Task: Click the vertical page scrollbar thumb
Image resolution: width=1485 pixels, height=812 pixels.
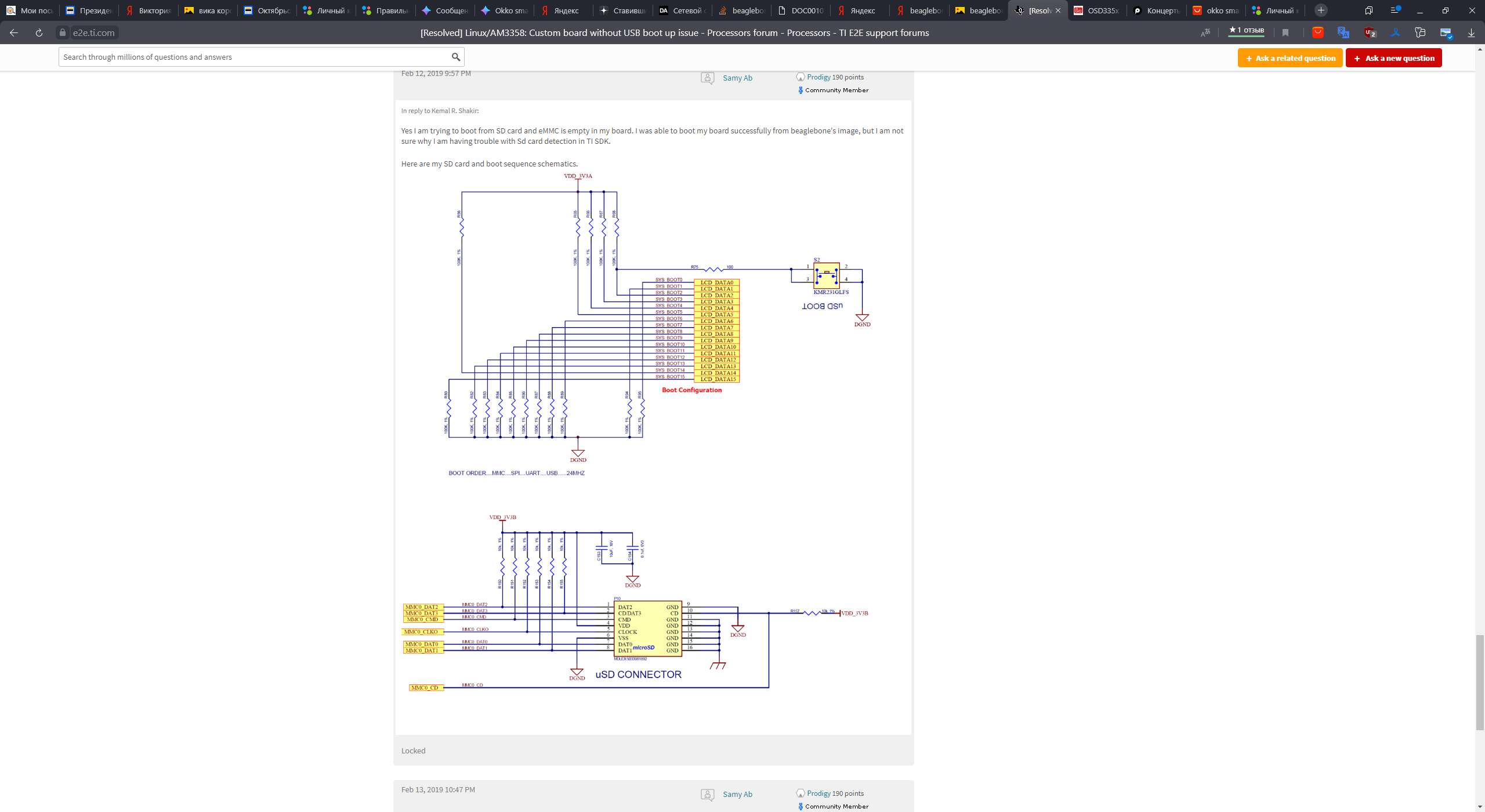Action: pyautogui.click(x=1480, y=681)
